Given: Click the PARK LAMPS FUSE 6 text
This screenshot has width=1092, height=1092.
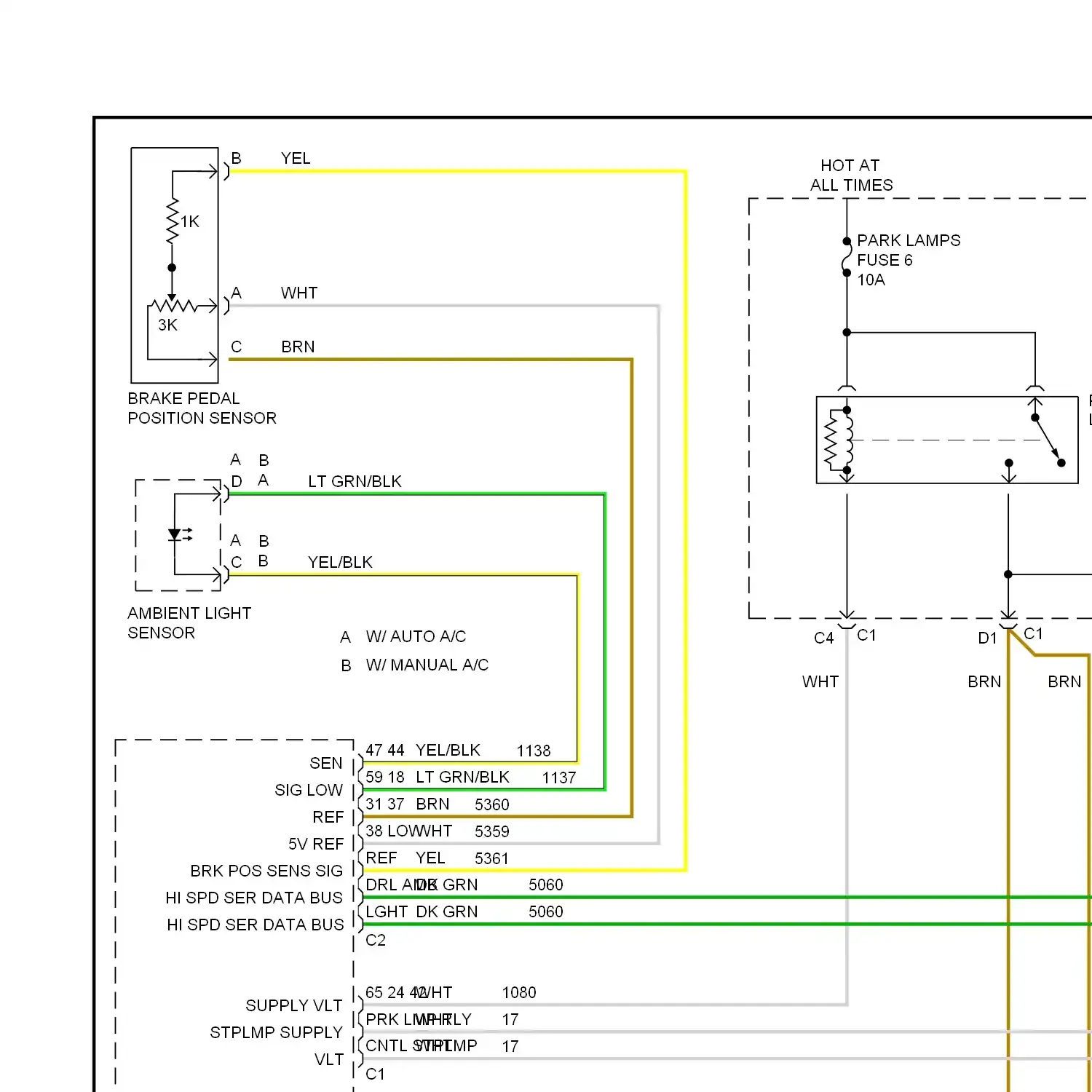Looking at the screenshot, I should 909,250.
